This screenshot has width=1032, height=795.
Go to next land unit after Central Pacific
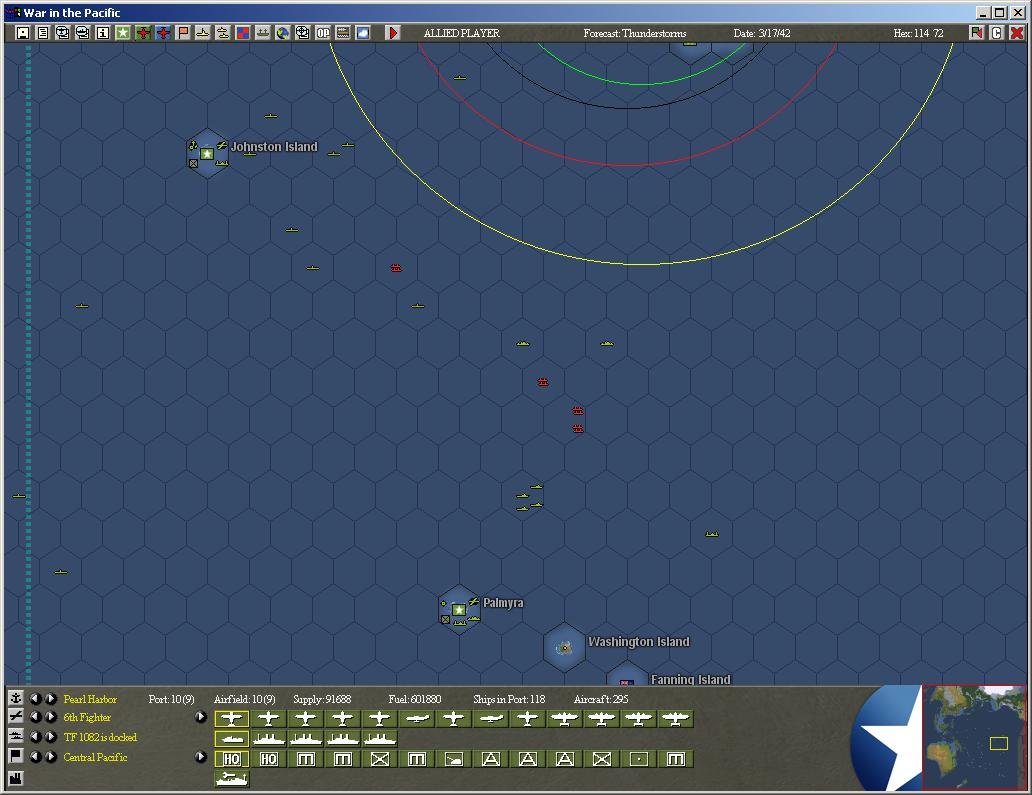point(51,757)
